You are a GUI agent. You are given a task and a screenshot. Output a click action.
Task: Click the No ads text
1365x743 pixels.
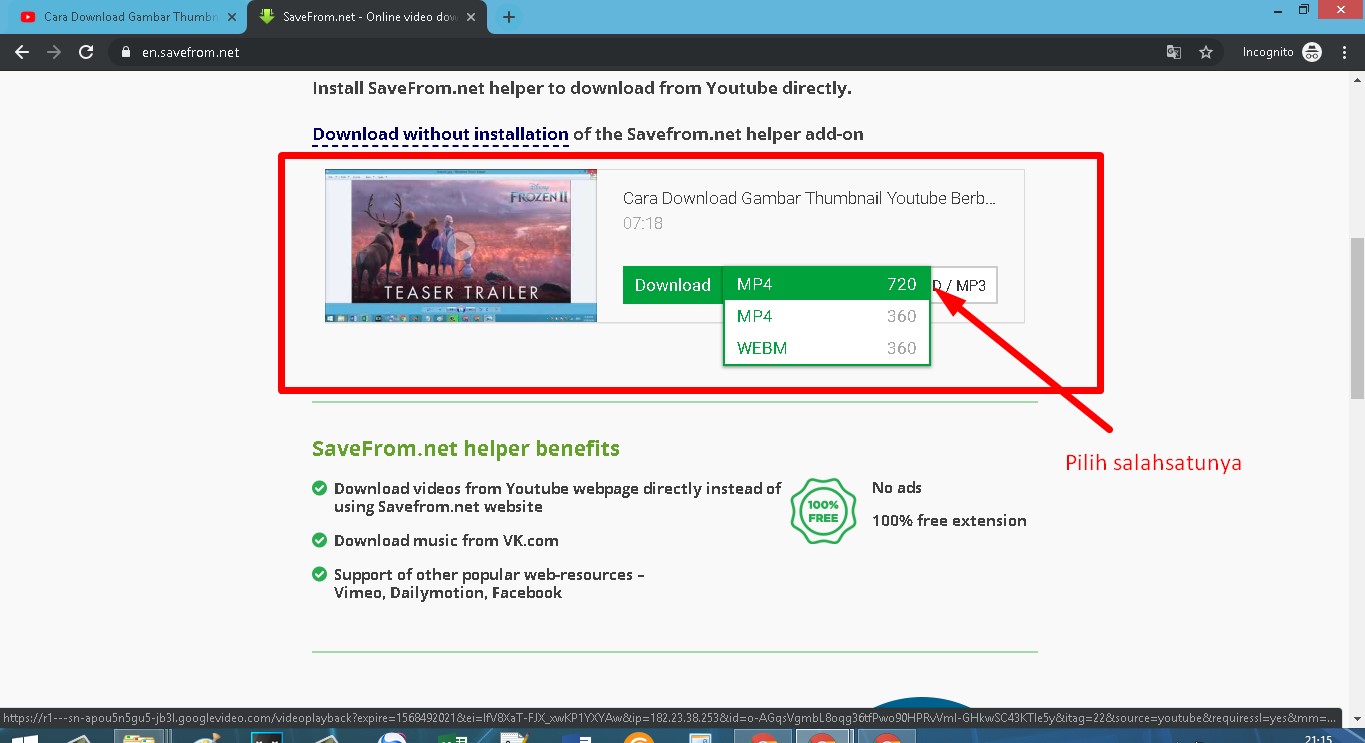[x=897, y=488]
